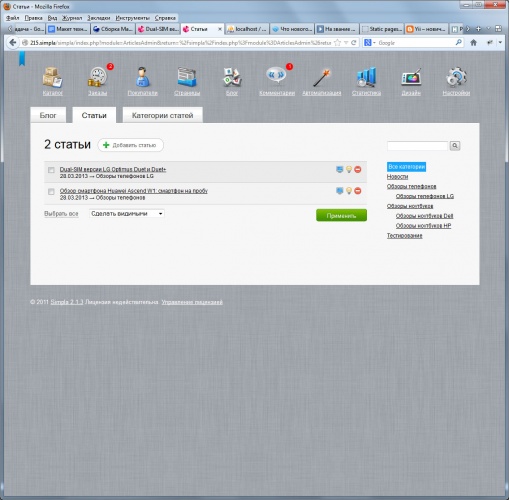Open the Закладки menu in the menu bar

(x=99, y=18)
